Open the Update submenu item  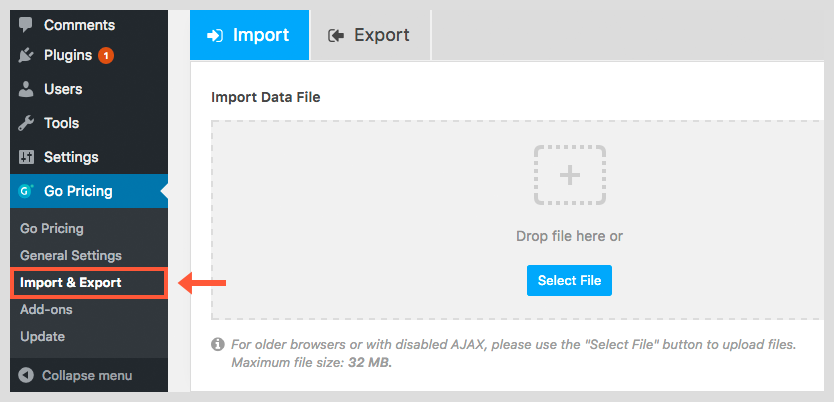tap(43, 337)
